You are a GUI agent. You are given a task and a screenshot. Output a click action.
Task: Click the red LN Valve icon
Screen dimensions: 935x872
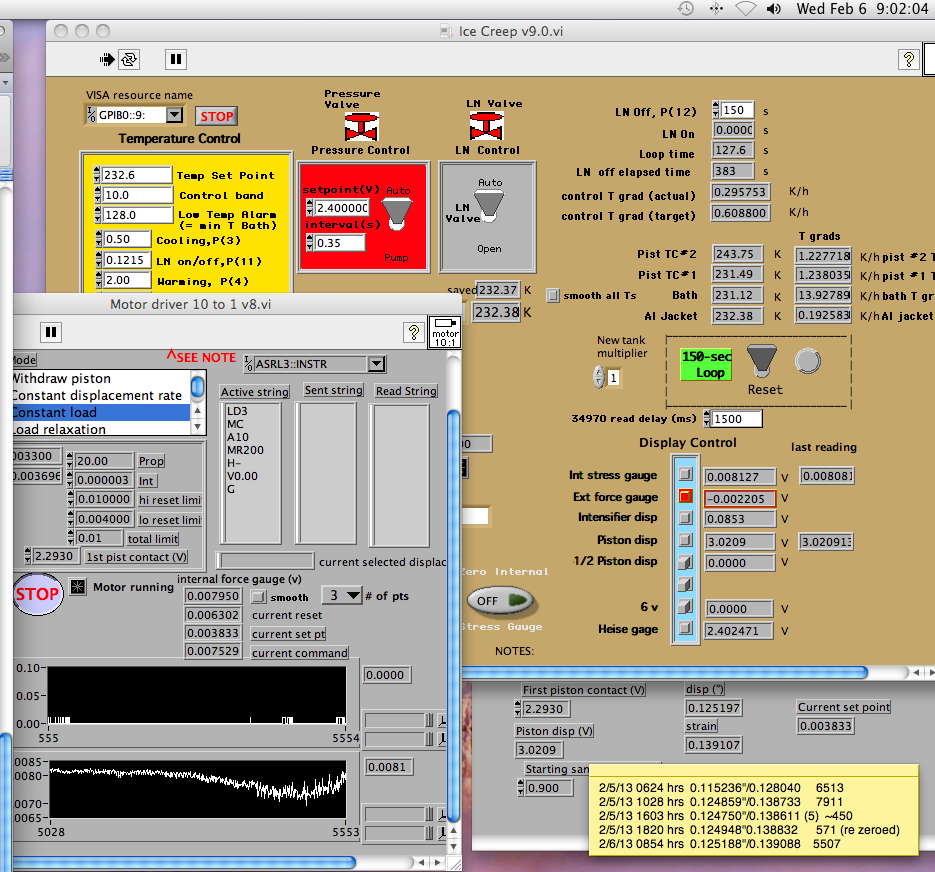tap(486, 126)
